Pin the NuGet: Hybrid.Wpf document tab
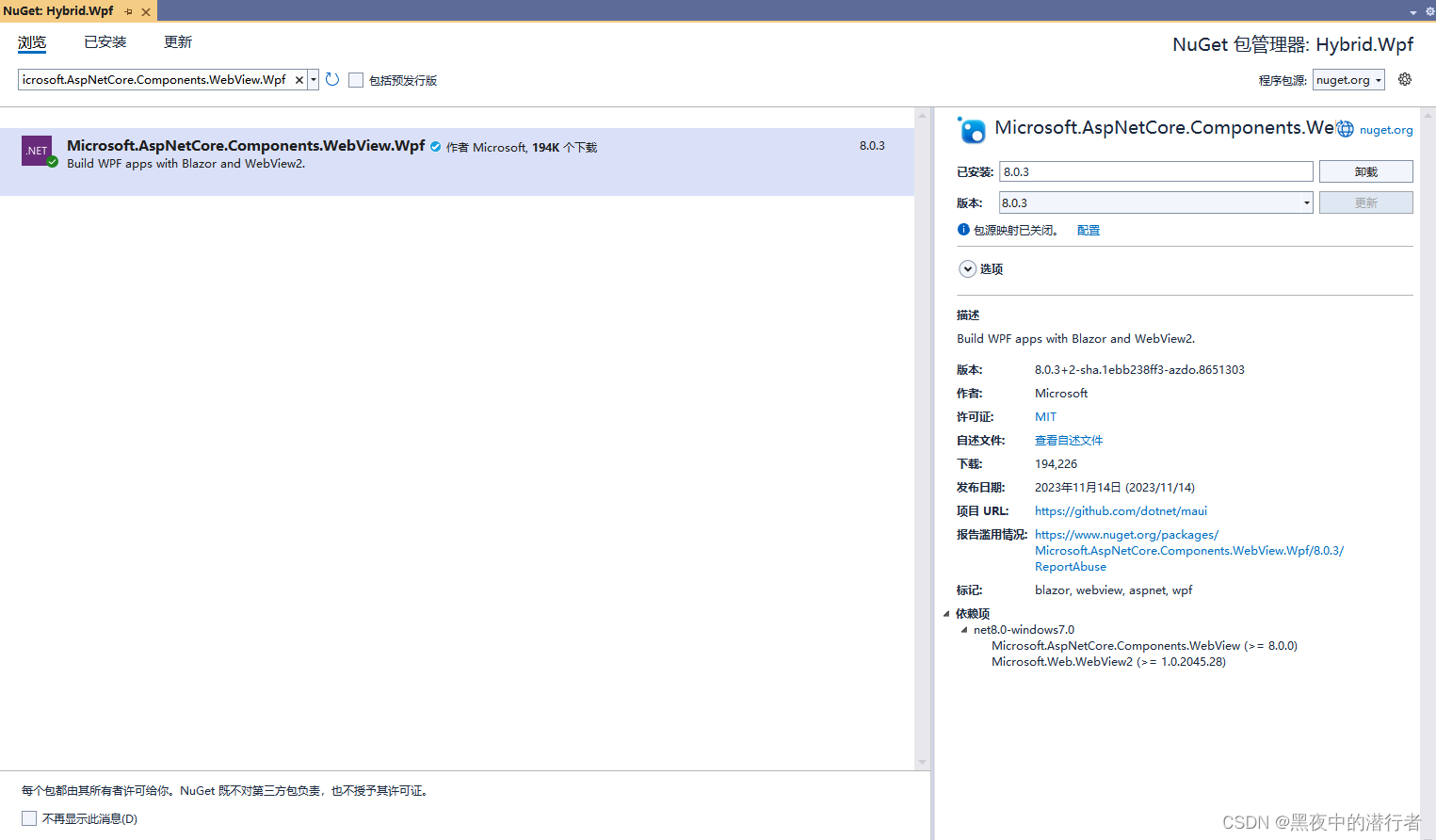 [127, 11]
